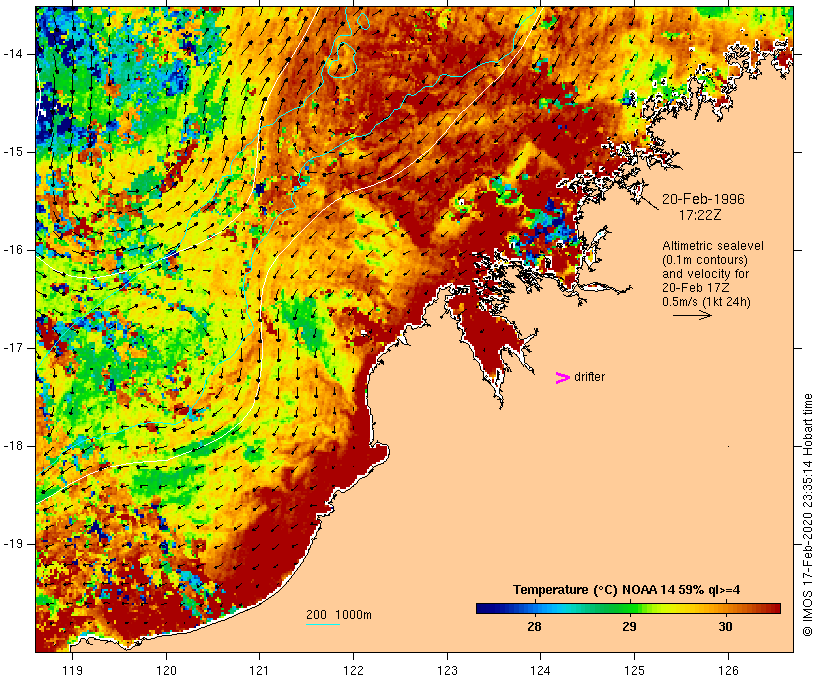The width and height of the screenshot is (820, 680).
Task: Click the 'Altimetric sealevel' legend text
Action: pyautogui.click(x=712, y=246)
